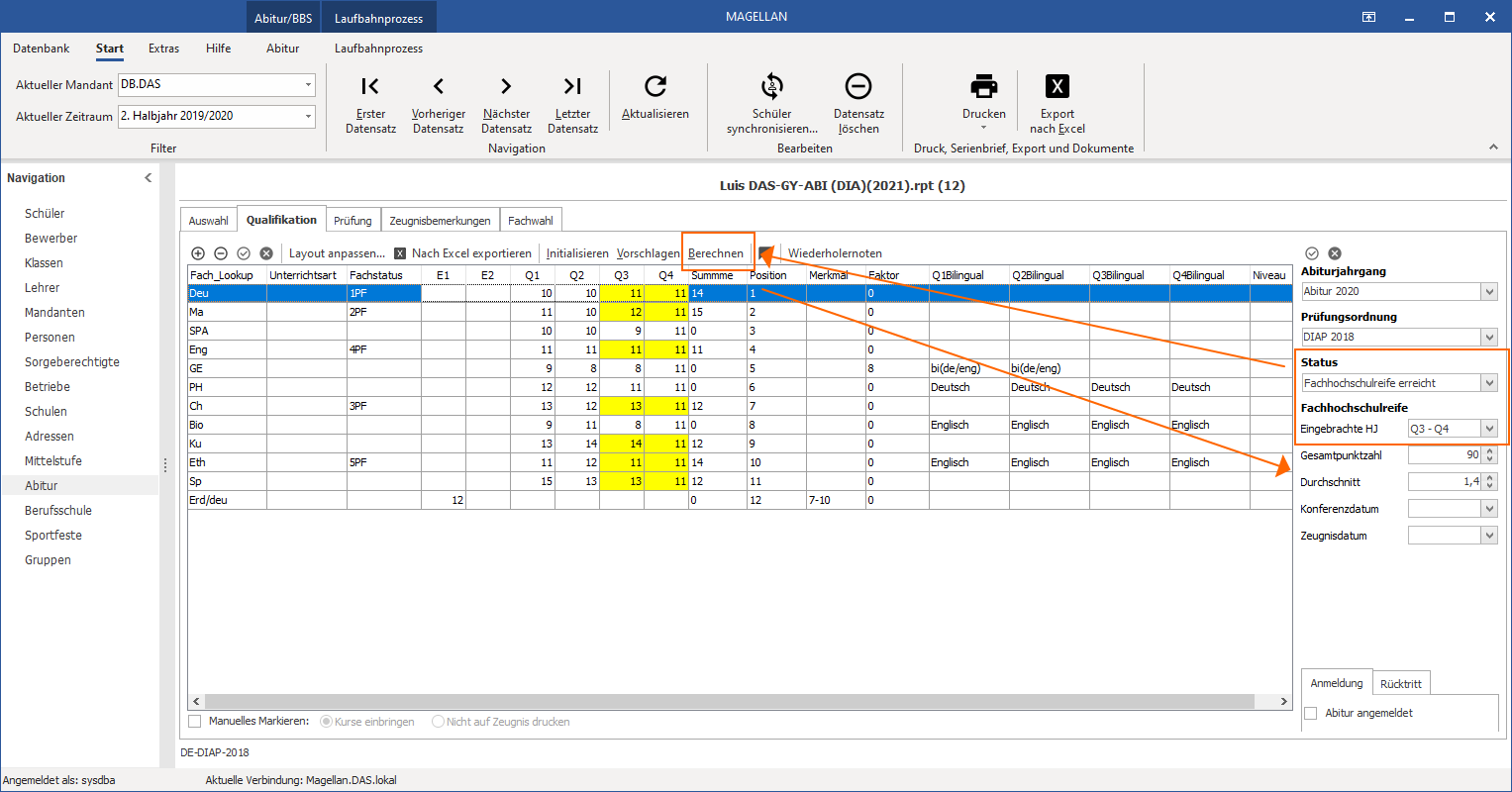Discard right panel changes with X icon
Image resolution: width=1512 pixels, height=792 pixels.
(x=1335, y=253)
